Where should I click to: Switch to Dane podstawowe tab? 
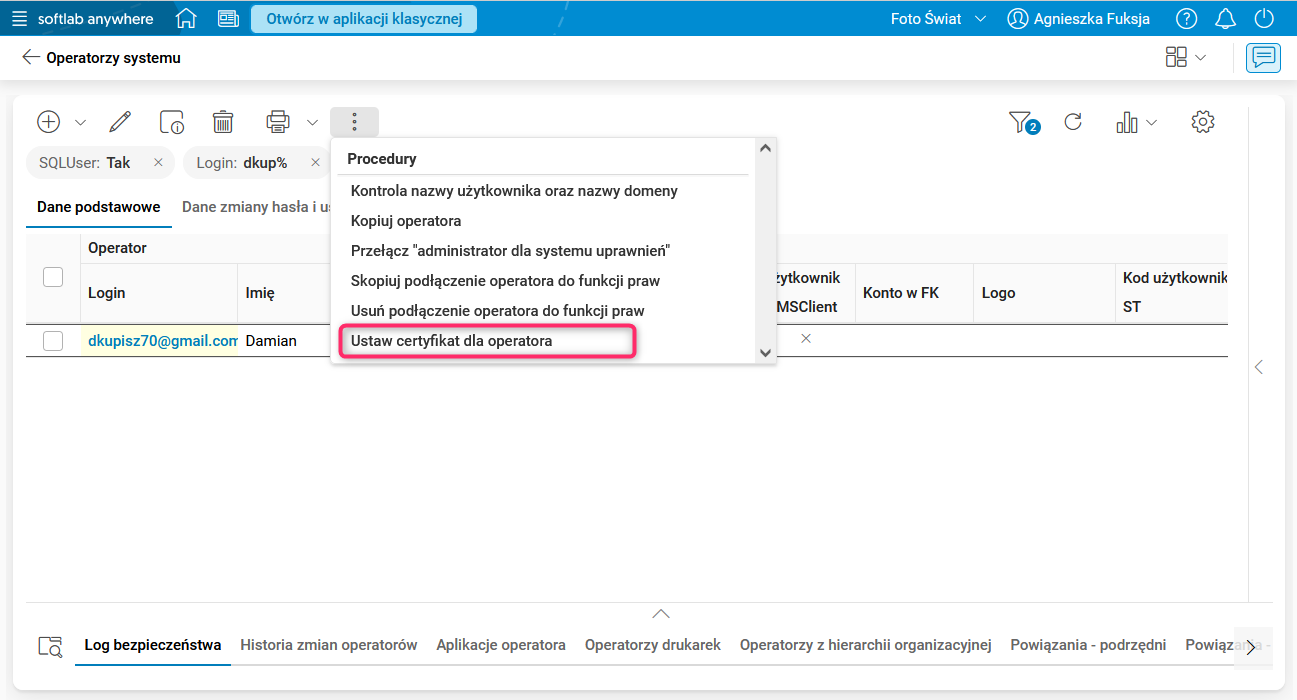99,207
